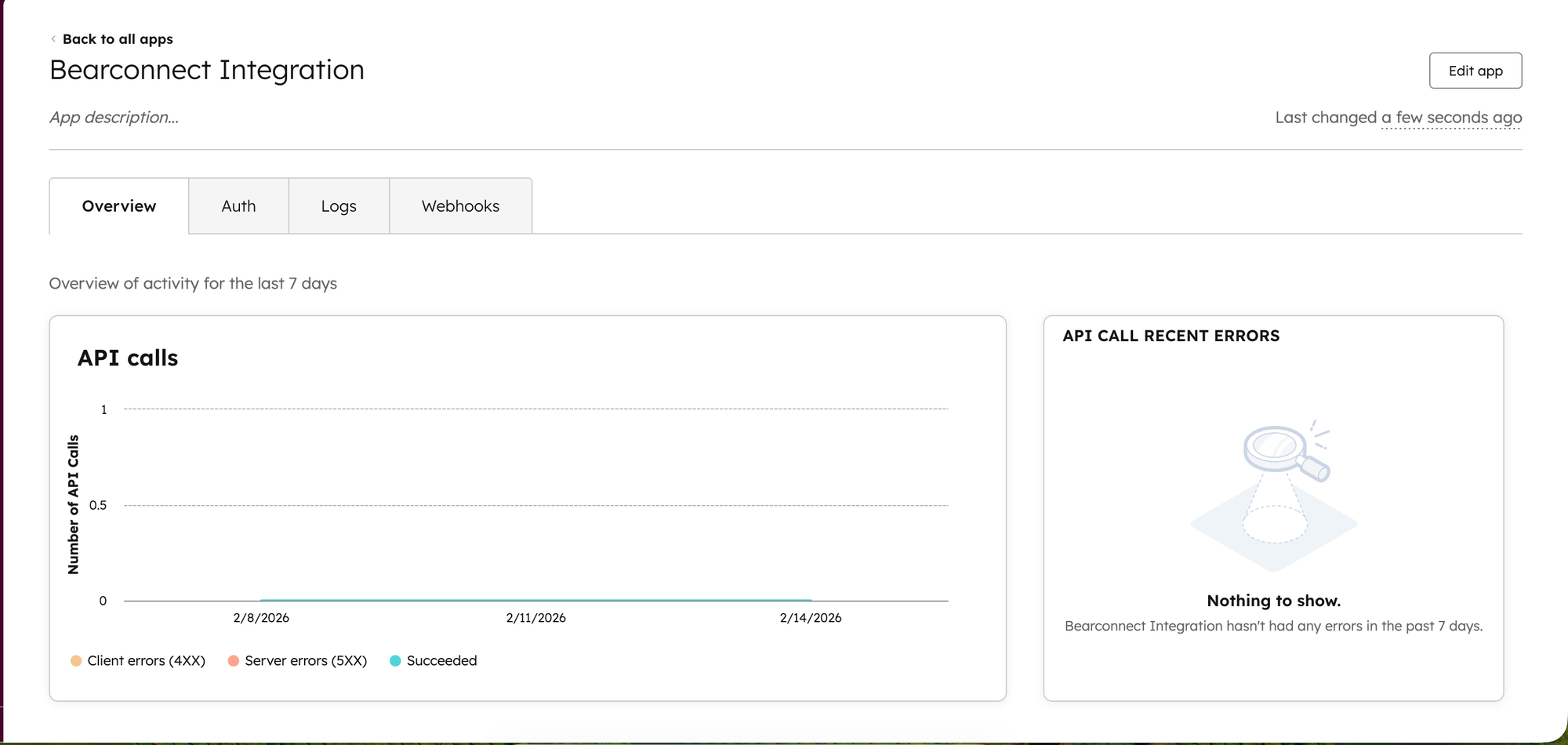Click the 'a few seconds ago' timestamp
Viewport: 1568px width, 745px height.
click(1451, 118)
